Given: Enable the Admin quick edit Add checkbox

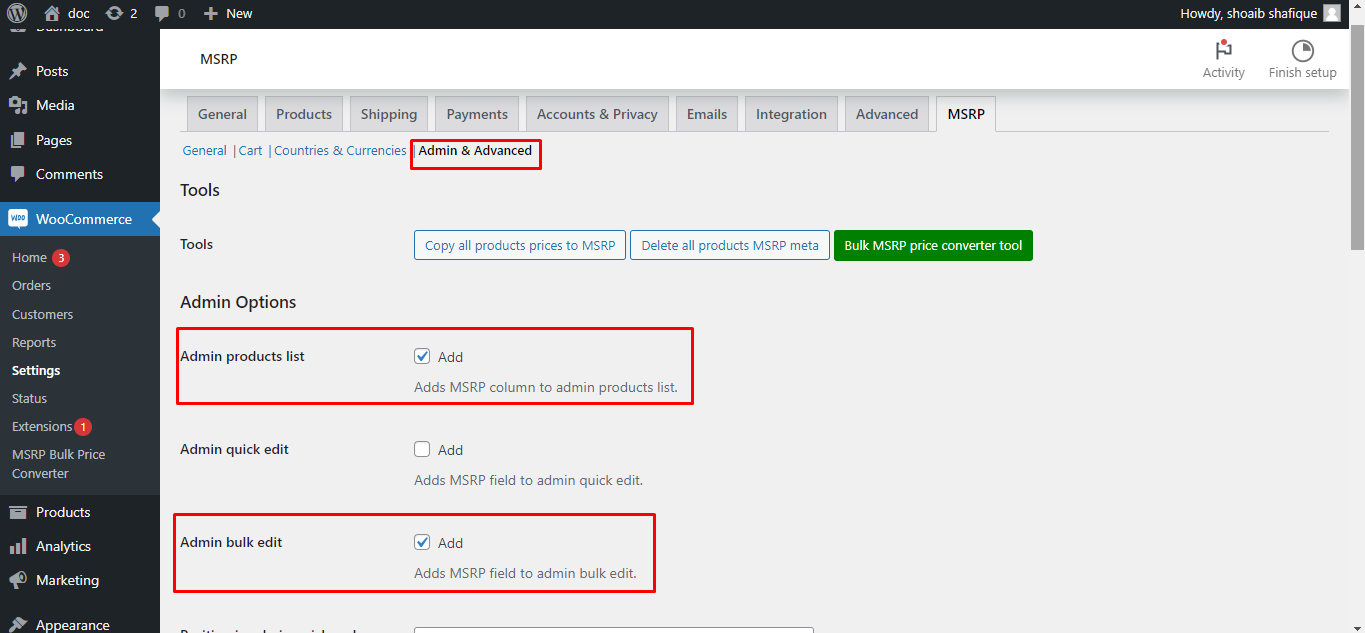Looking at the screenshot, I should [422, 449].
